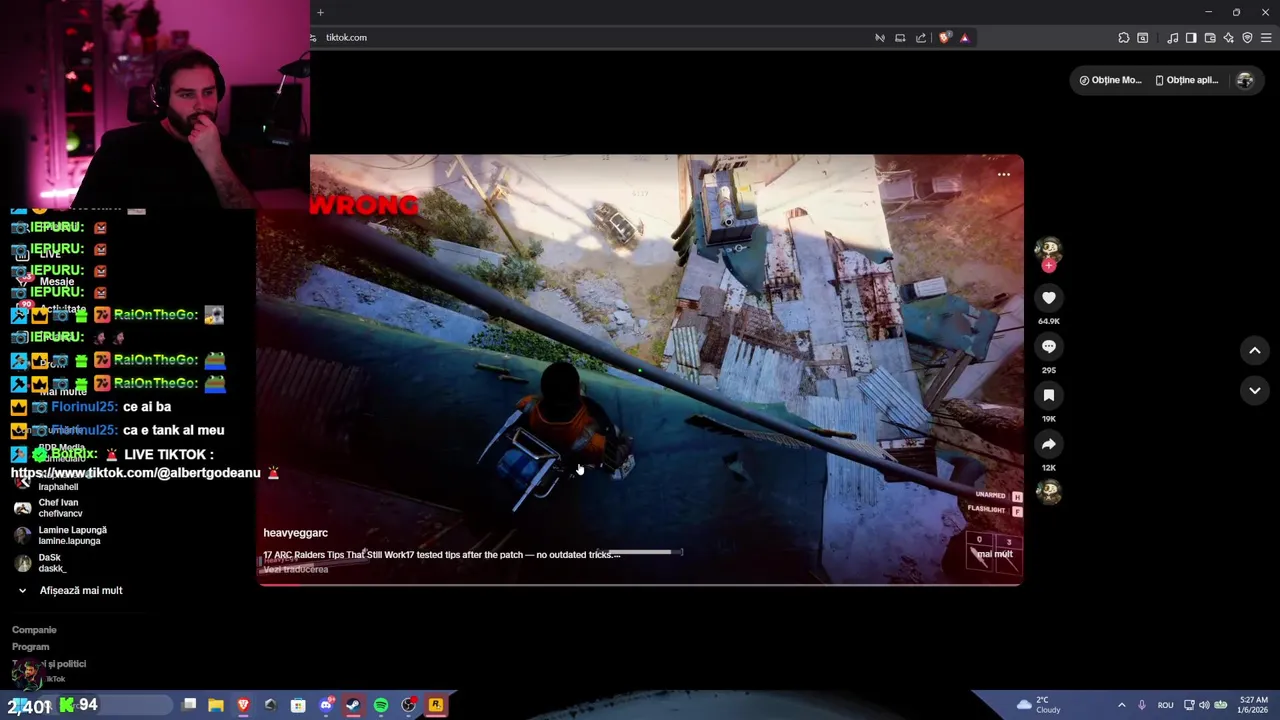The height and width of the screenshot is (720, 1280).
Task: Toggle the browser sidebar panel icon
Action: [1191, 38]
